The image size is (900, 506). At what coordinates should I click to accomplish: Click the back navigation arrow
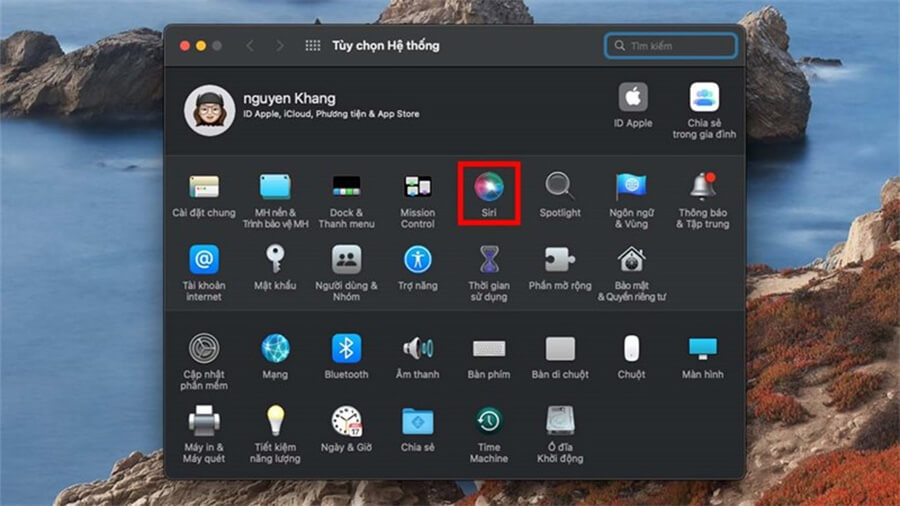click(250, 46)
